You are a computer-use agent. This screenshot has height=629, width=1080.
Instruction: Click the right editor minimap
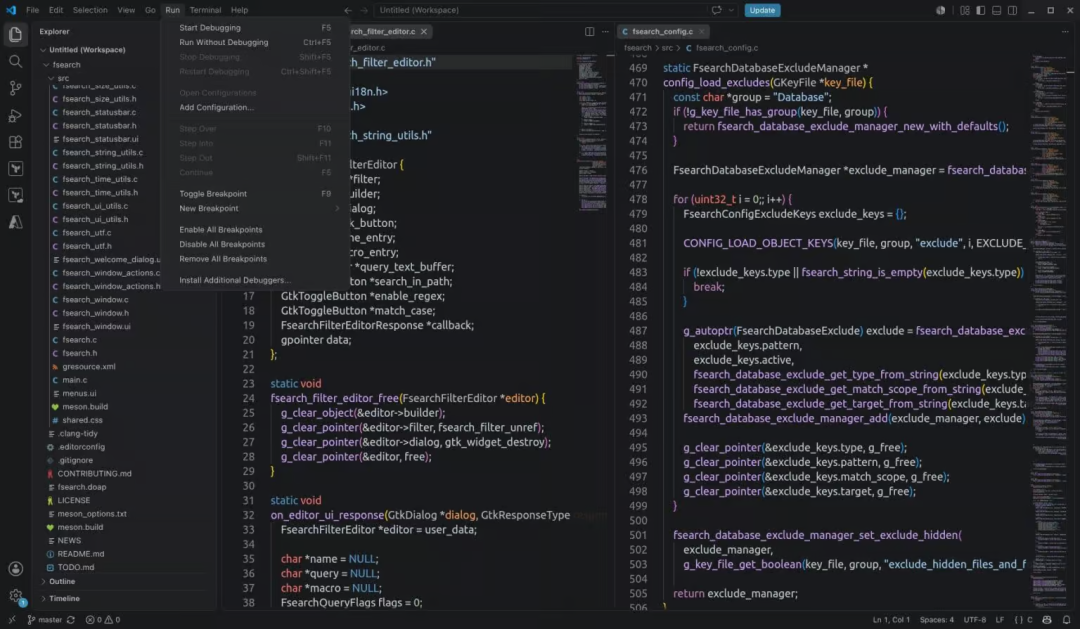[1048, 331]
